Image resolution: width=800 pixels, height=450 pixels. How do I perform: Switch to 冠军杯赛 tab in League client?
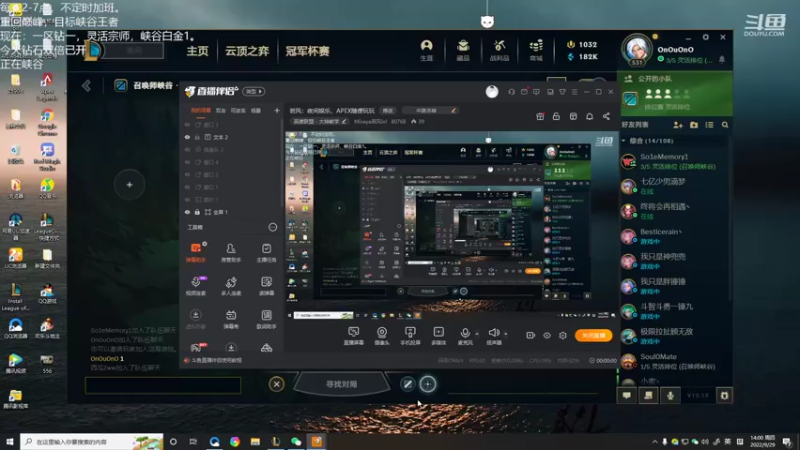[x=307, y=51]
